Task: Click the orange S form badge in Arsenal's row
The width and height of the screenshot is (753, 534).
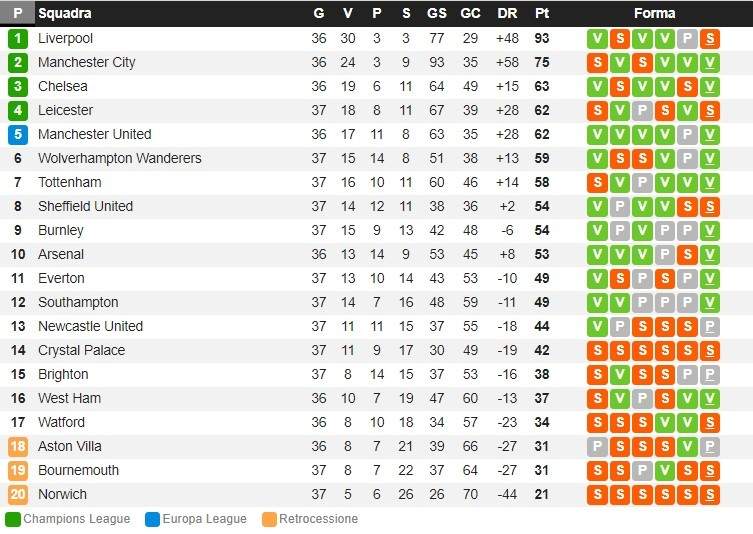Action: click(687, 254)
